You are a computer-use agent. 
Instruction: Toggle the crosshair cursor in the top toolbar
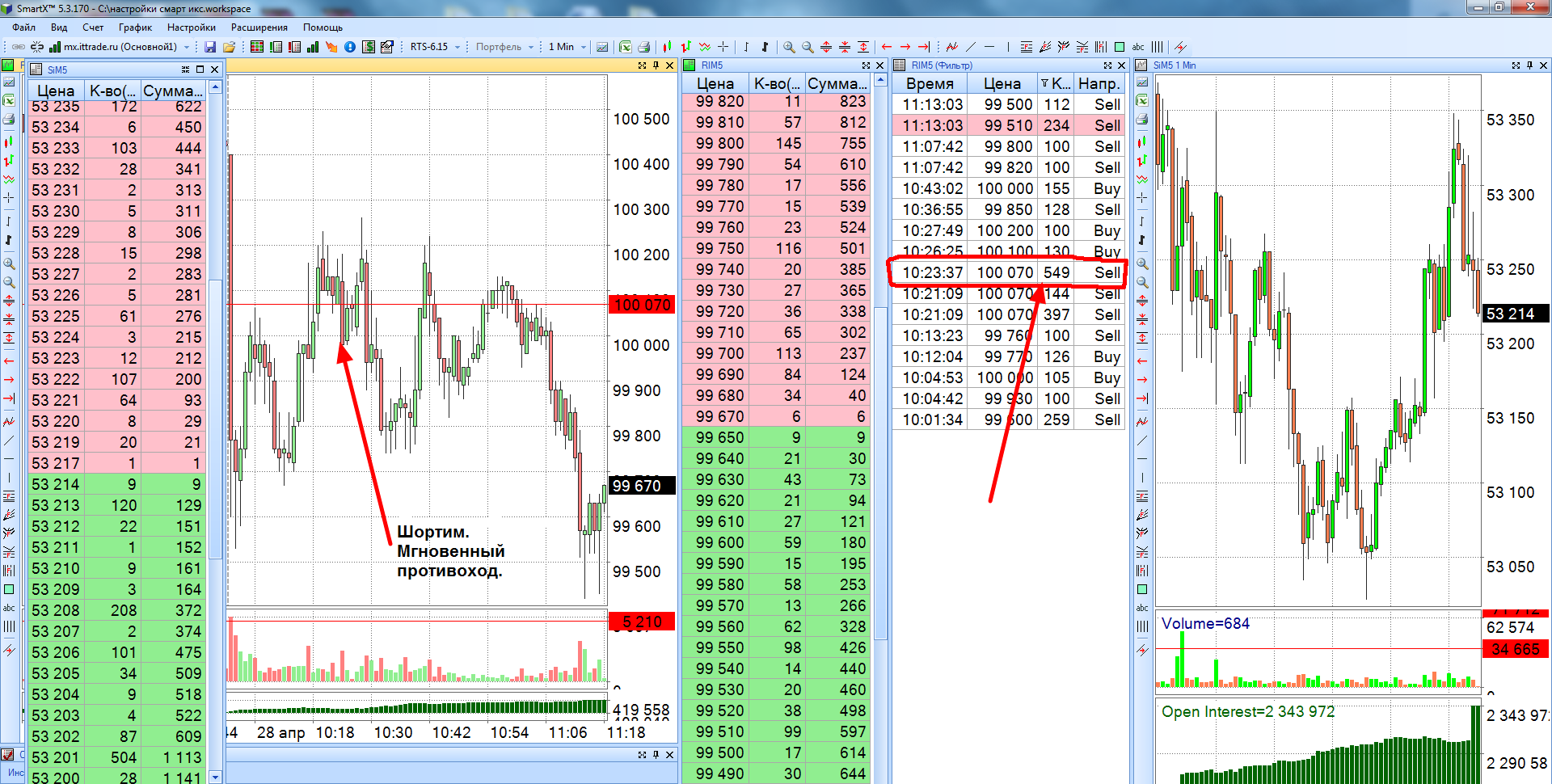pos(723,47)
